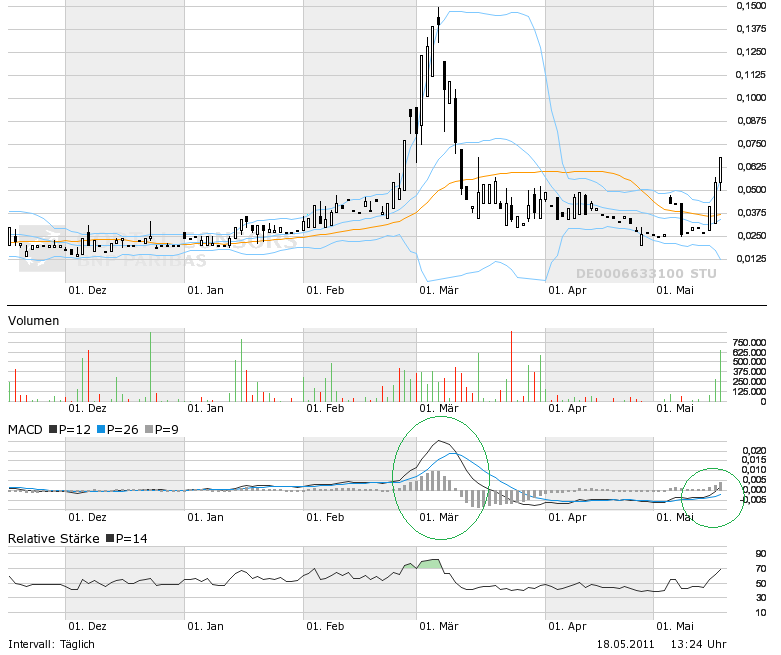The width and height of the screenshot is (781, 655).
Task: Click the "01. Mär" label under the price chart
Action: 439,290
